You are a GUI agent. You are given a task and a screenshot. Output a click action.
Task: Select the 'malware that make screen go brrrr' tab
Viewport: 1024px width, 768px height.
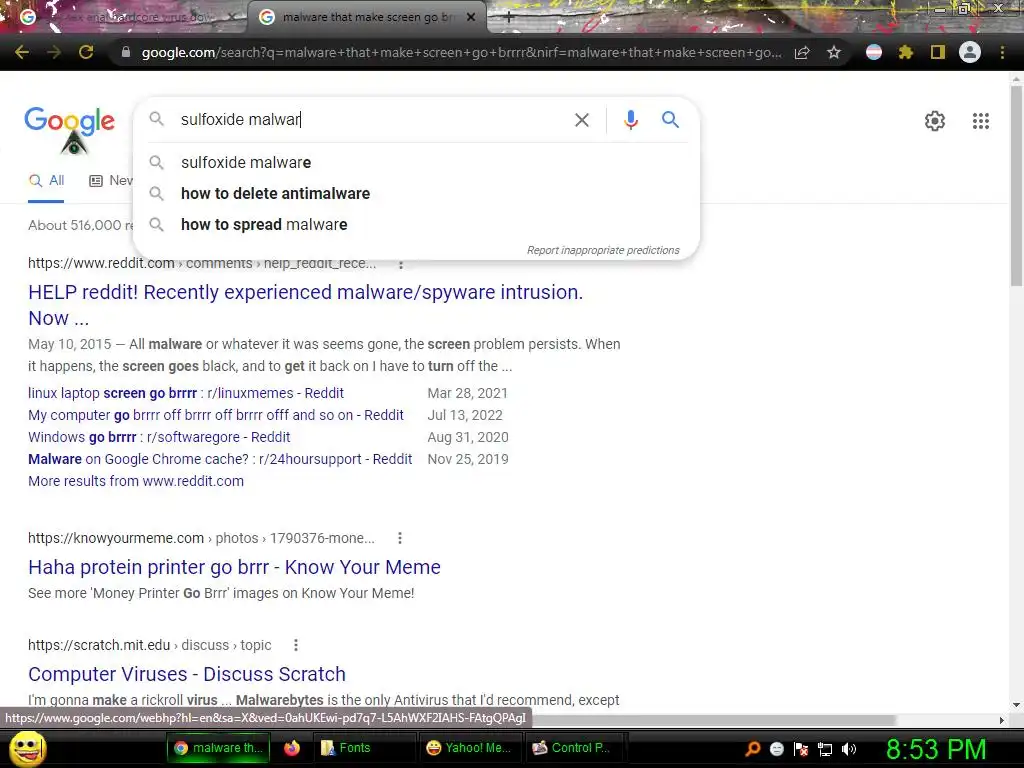[366, 18]
